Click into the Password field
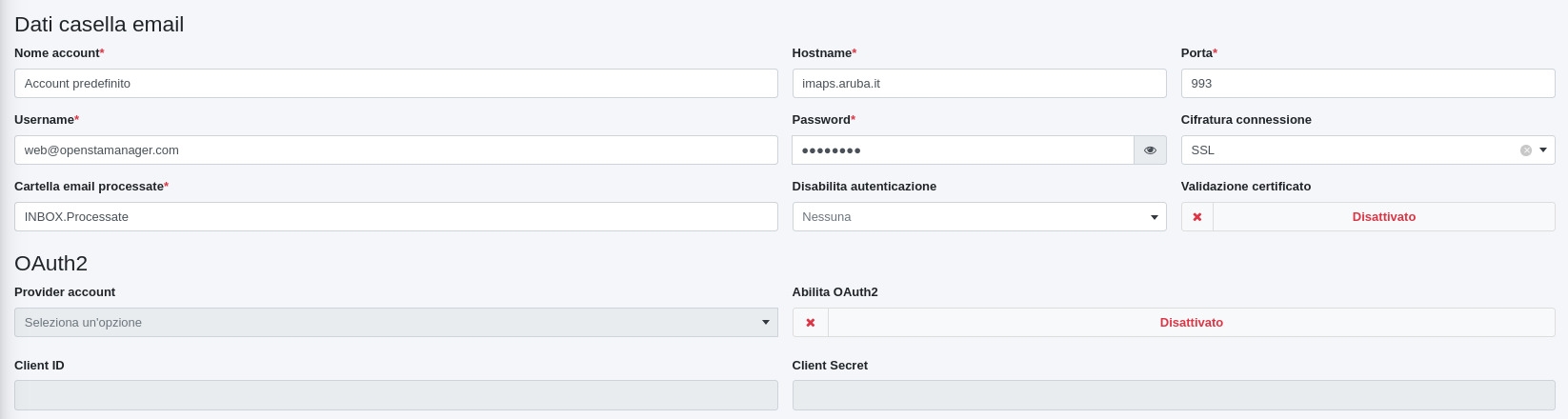 962,150
